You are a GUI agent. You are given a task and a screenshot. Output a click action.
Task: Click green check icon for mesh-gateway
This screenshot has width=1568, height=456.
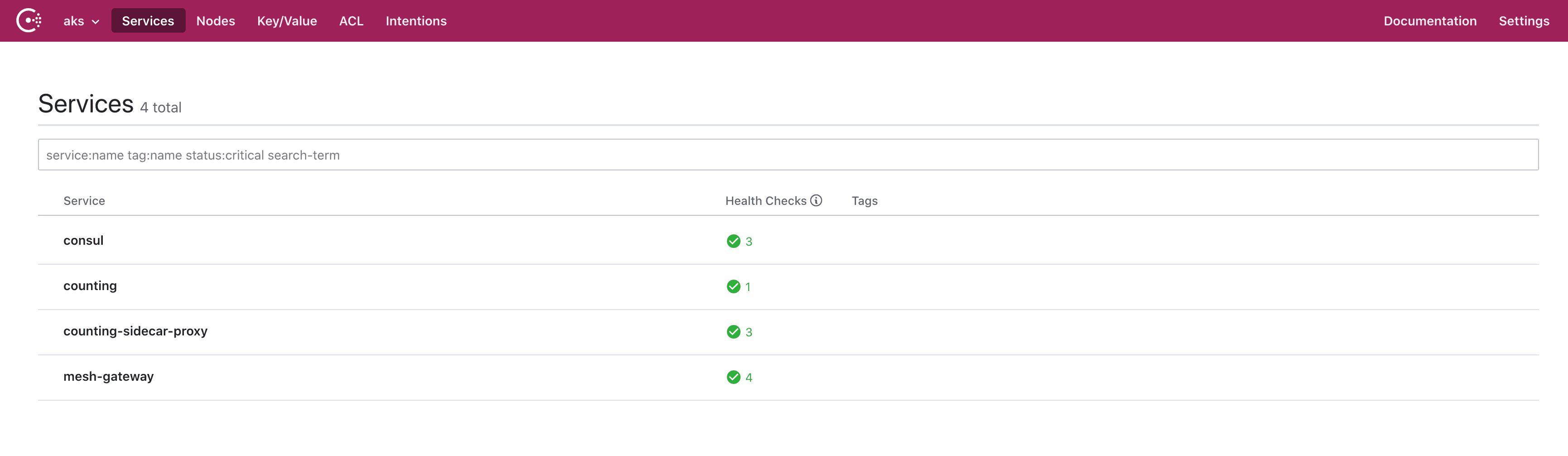click(733, 377)
